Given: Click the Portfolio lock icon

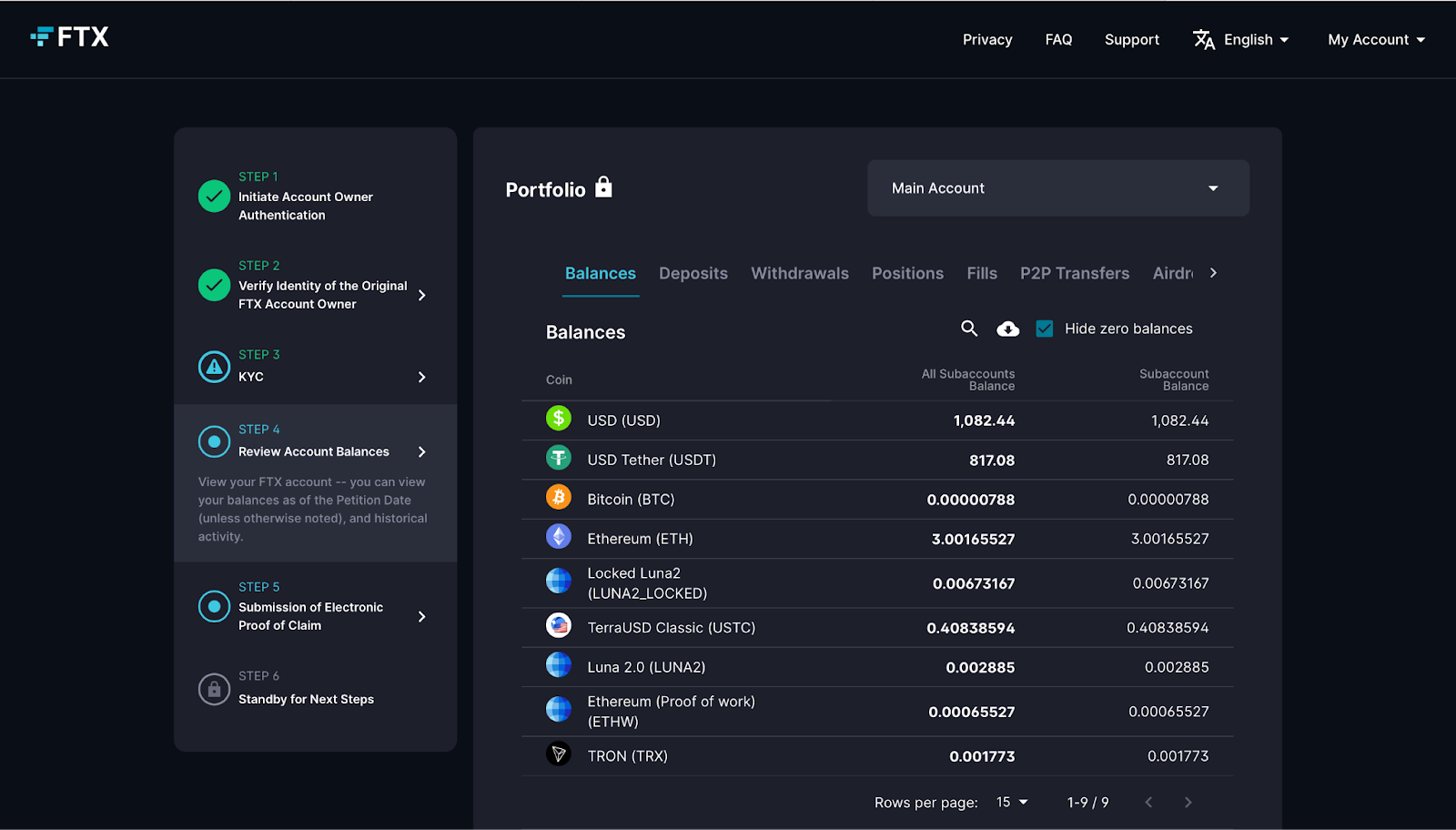Looking at the screenshot, I should 603,187.
